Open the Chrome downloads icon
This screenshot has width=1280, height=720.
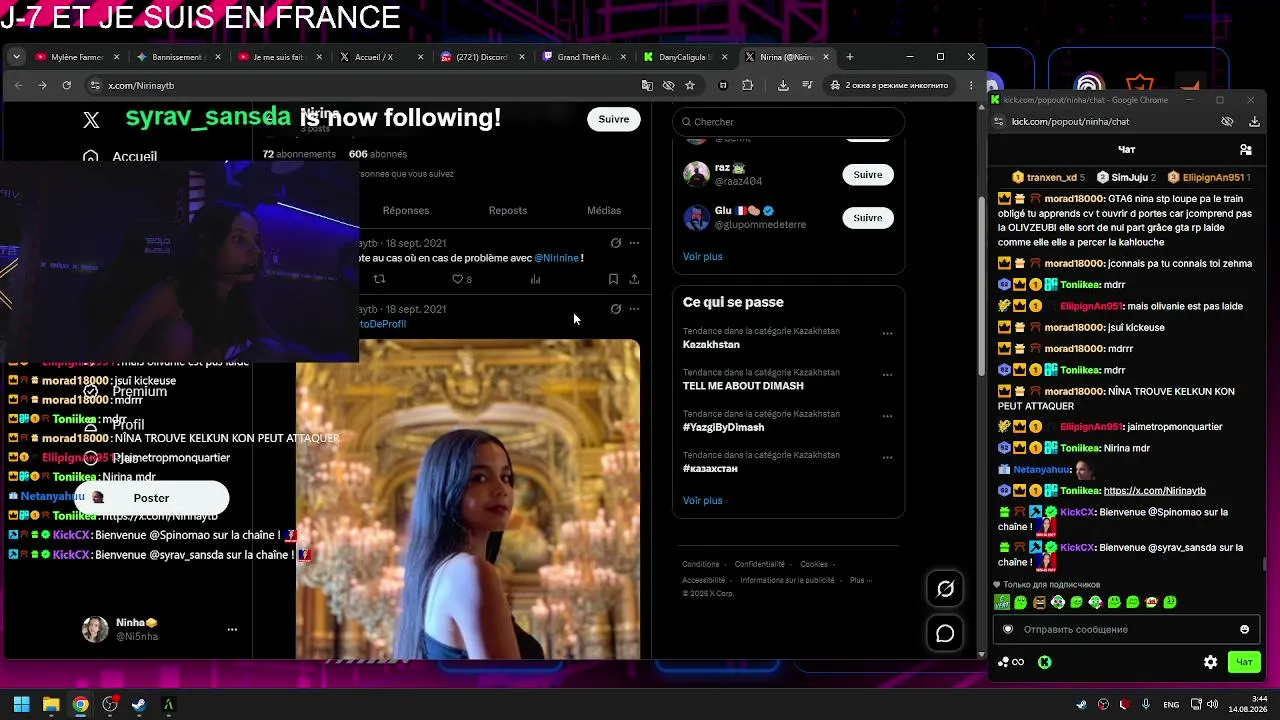click(782, 85)
